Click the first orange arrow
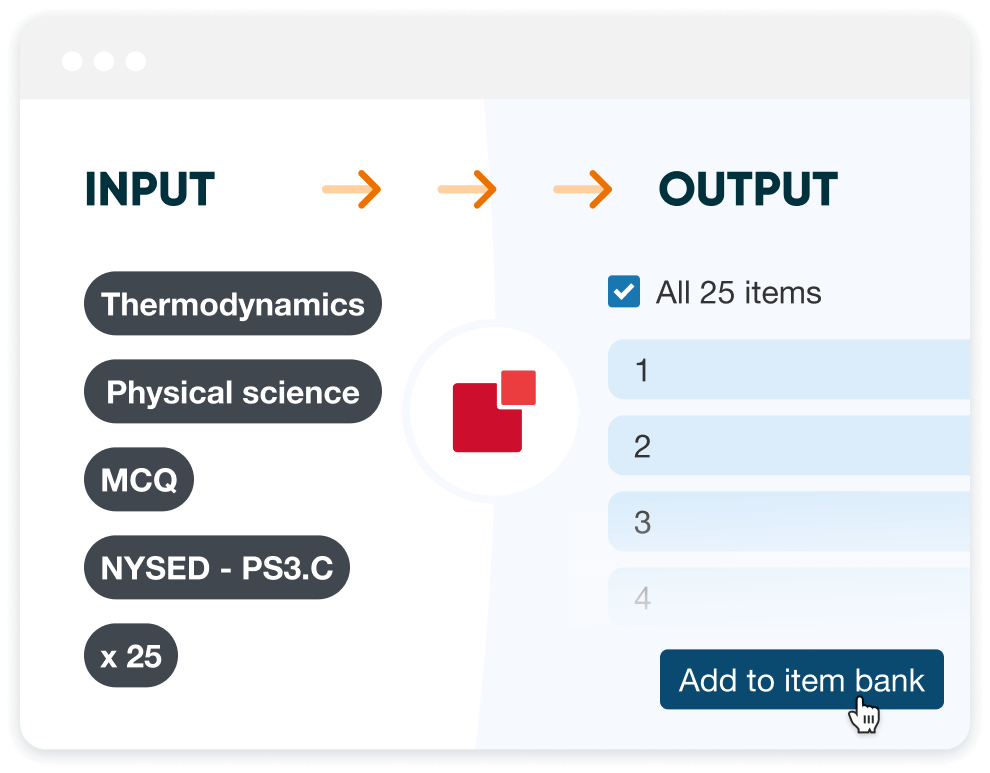Image resolution: width=990 pixels, height=773 pixels. (352, 187)
